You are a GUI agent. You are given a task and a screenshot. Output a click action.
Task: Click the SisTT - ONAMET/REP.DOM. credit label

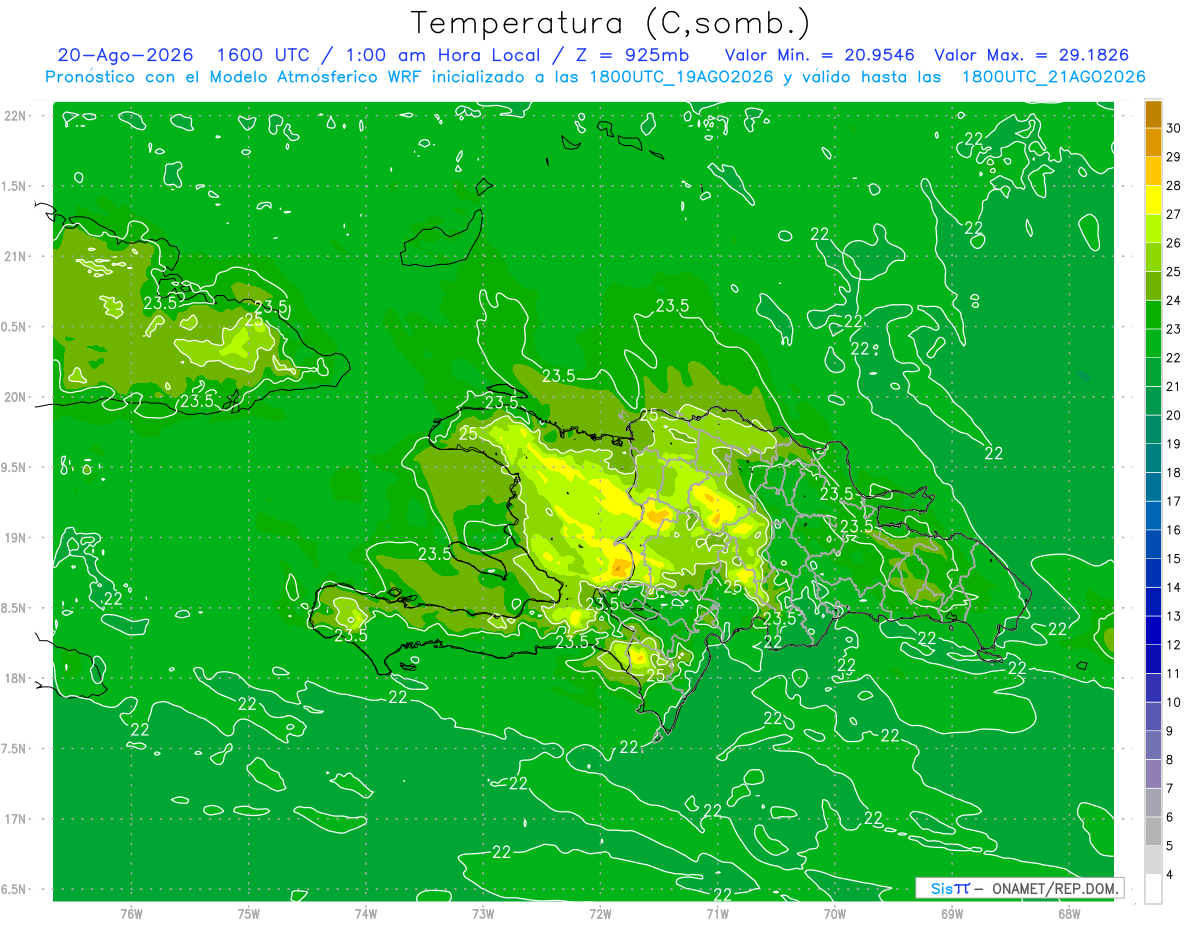click(x=1019, y=888)
